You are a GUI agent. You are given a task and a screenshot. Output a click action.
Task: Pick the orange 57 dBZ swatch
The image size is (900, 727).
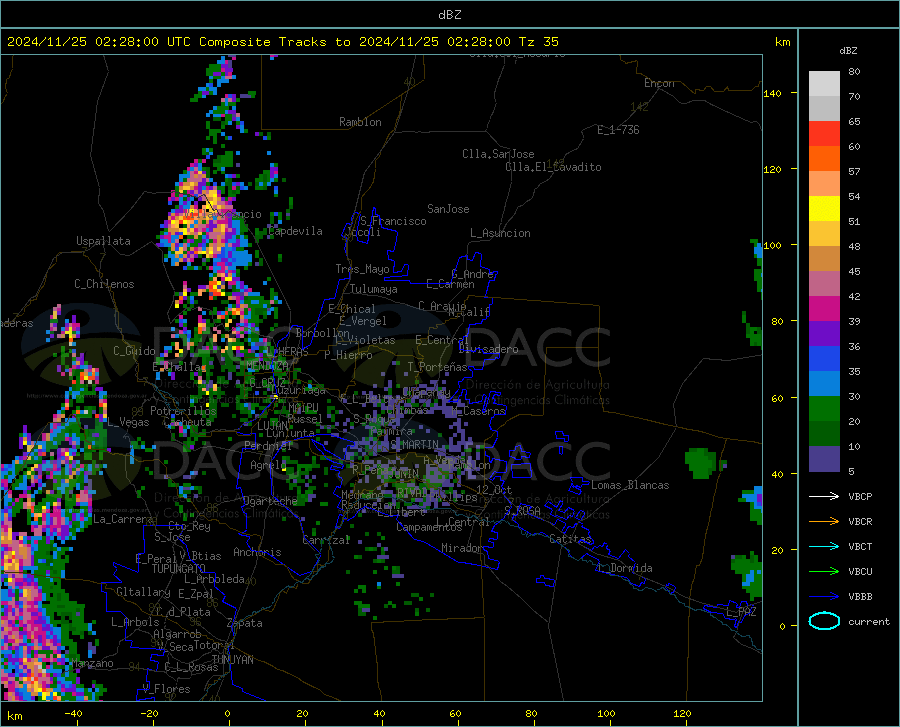[x=824, y=159]
